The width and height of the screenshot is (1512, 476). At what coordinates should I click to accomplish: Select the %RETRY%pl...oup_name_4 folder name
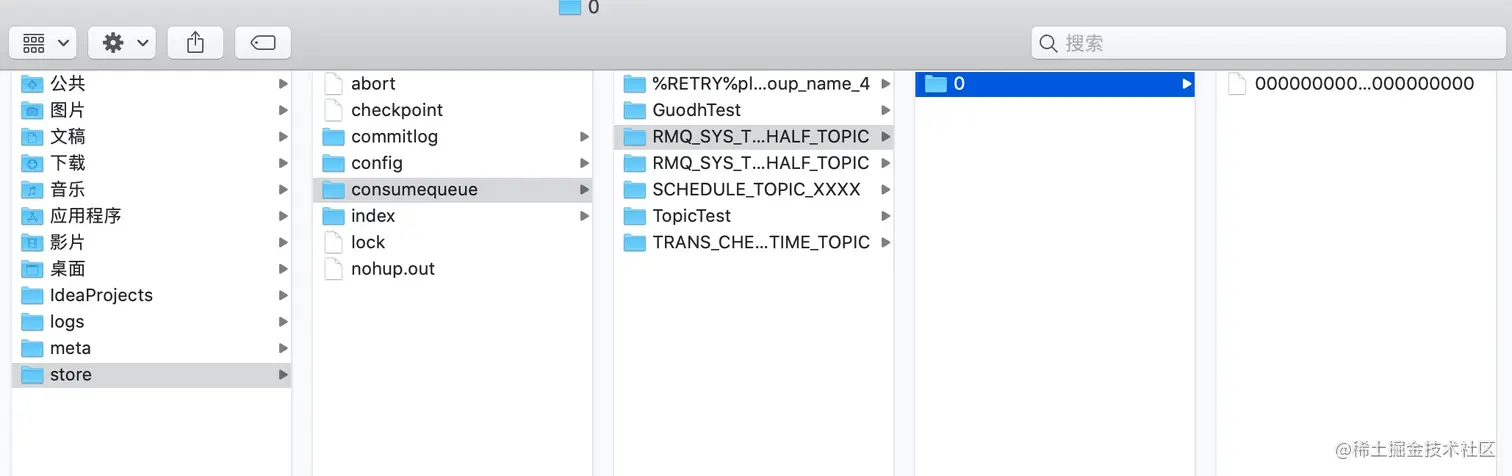pos(761,84)
